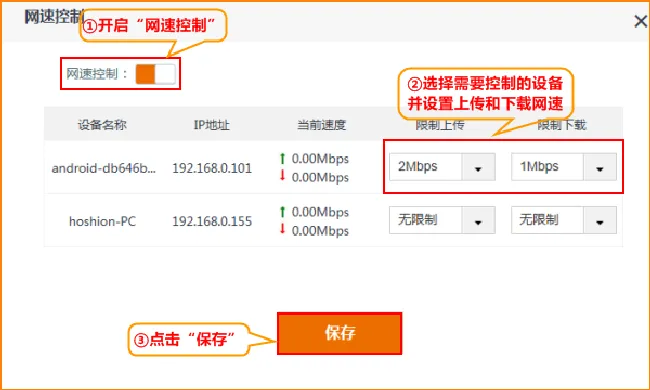Click green upload arrow for hoshion-PC
Screen dimensions: 650x390
tap(282, 212)
